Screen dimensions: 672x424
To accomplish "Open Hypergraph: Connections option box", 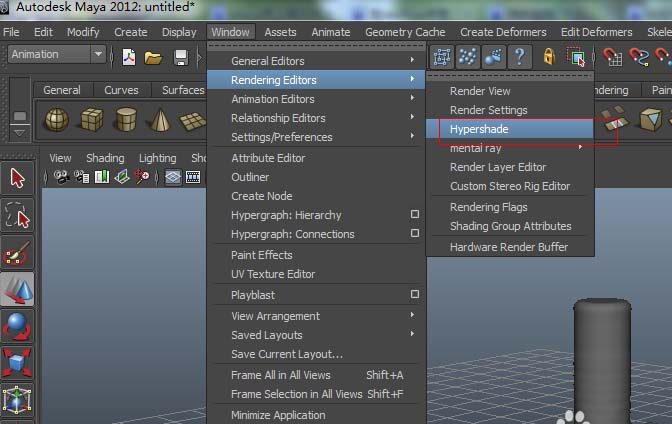I will pos(415,233).
